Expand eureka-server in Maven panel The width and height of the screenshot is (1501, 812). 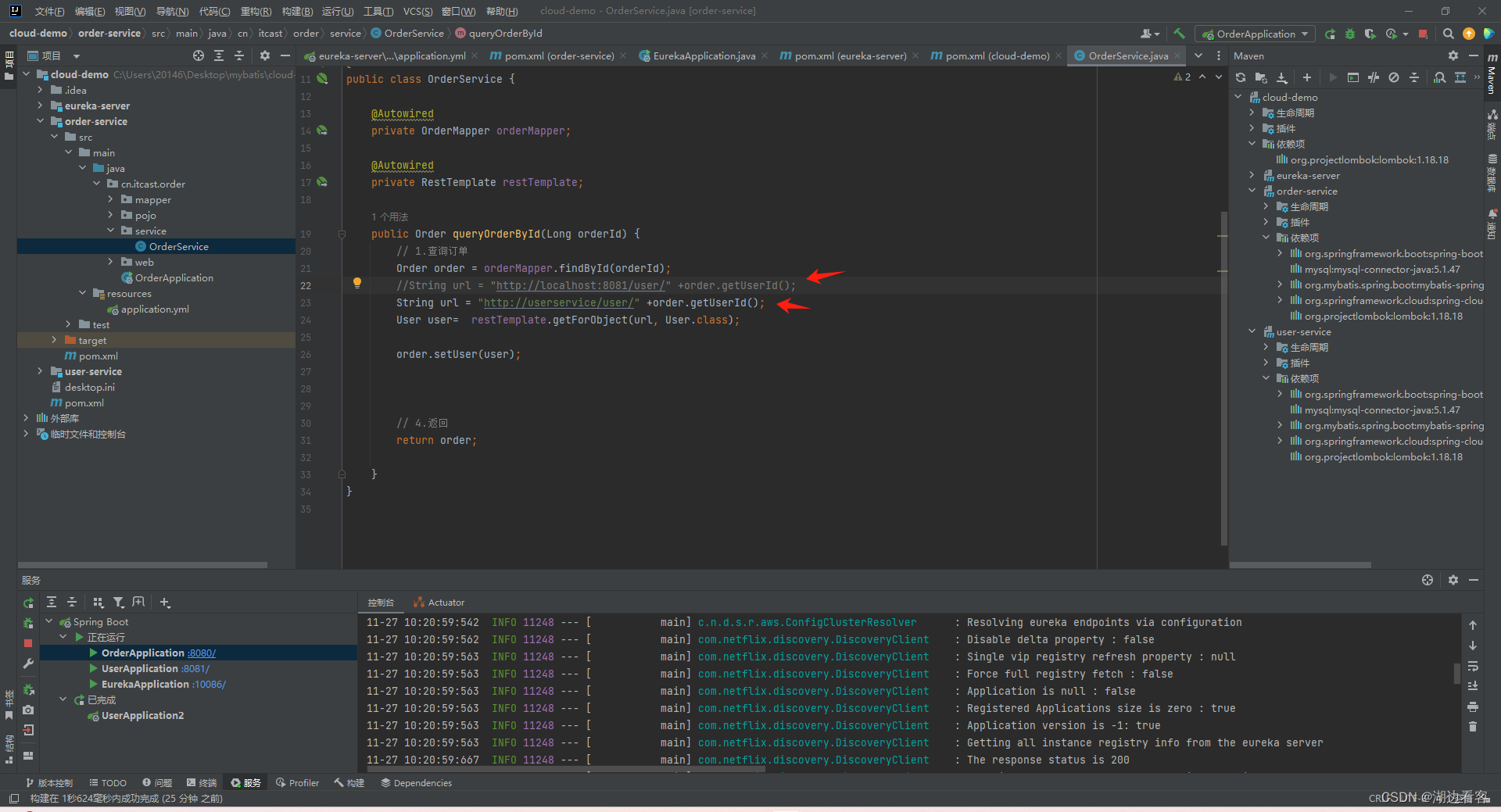tap(1252, 175)
